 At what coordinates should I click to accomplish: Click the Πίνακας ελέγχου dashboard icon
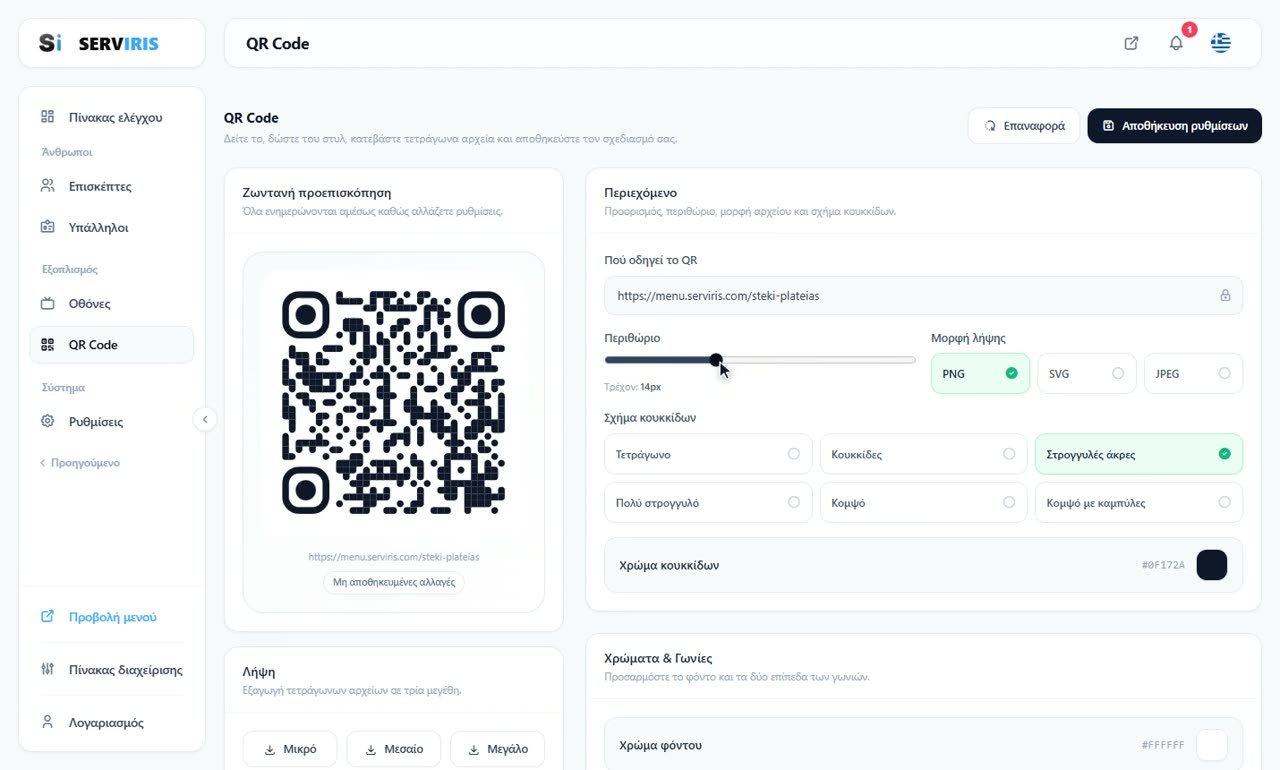pyautogui.click(x=47, y=117)
